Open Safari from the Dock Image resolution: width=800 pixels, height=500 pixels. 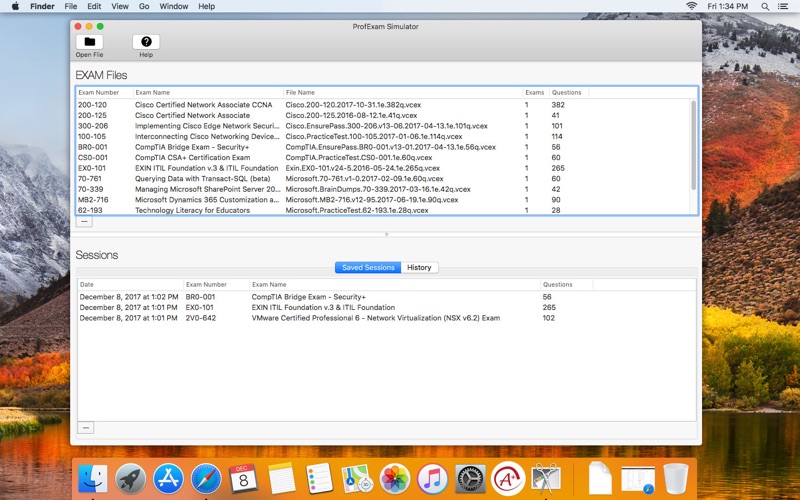[x=206, y=479]
